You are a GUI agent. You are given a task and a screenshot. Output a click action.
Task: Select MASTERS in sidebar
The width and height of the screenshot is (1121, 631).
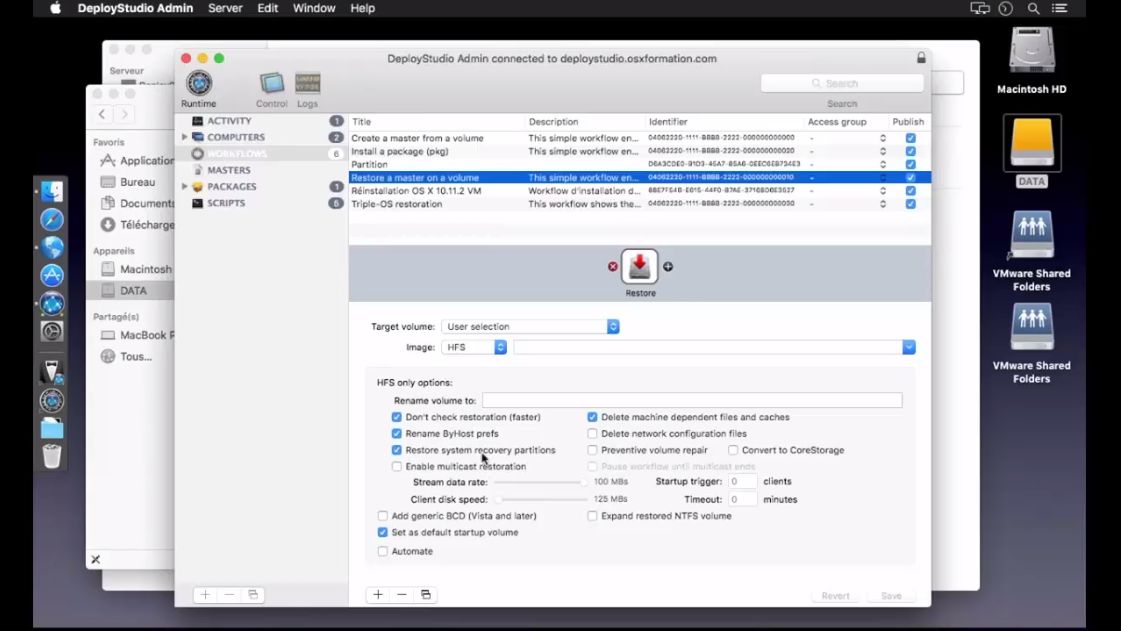click(229, 170)
